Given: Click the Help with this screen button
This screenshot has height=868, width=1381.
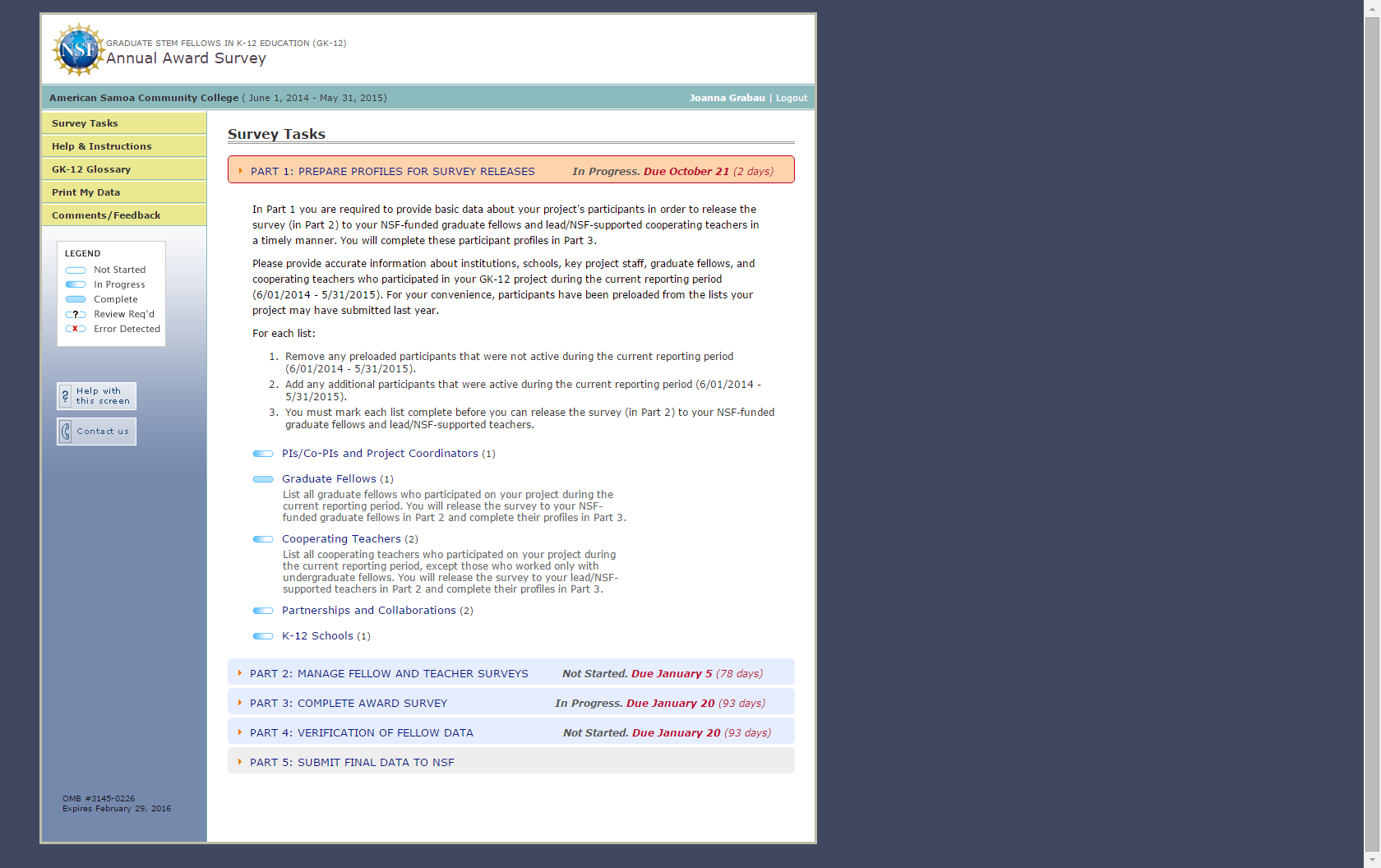Looking at the screenshot, I should coord(96,396).
